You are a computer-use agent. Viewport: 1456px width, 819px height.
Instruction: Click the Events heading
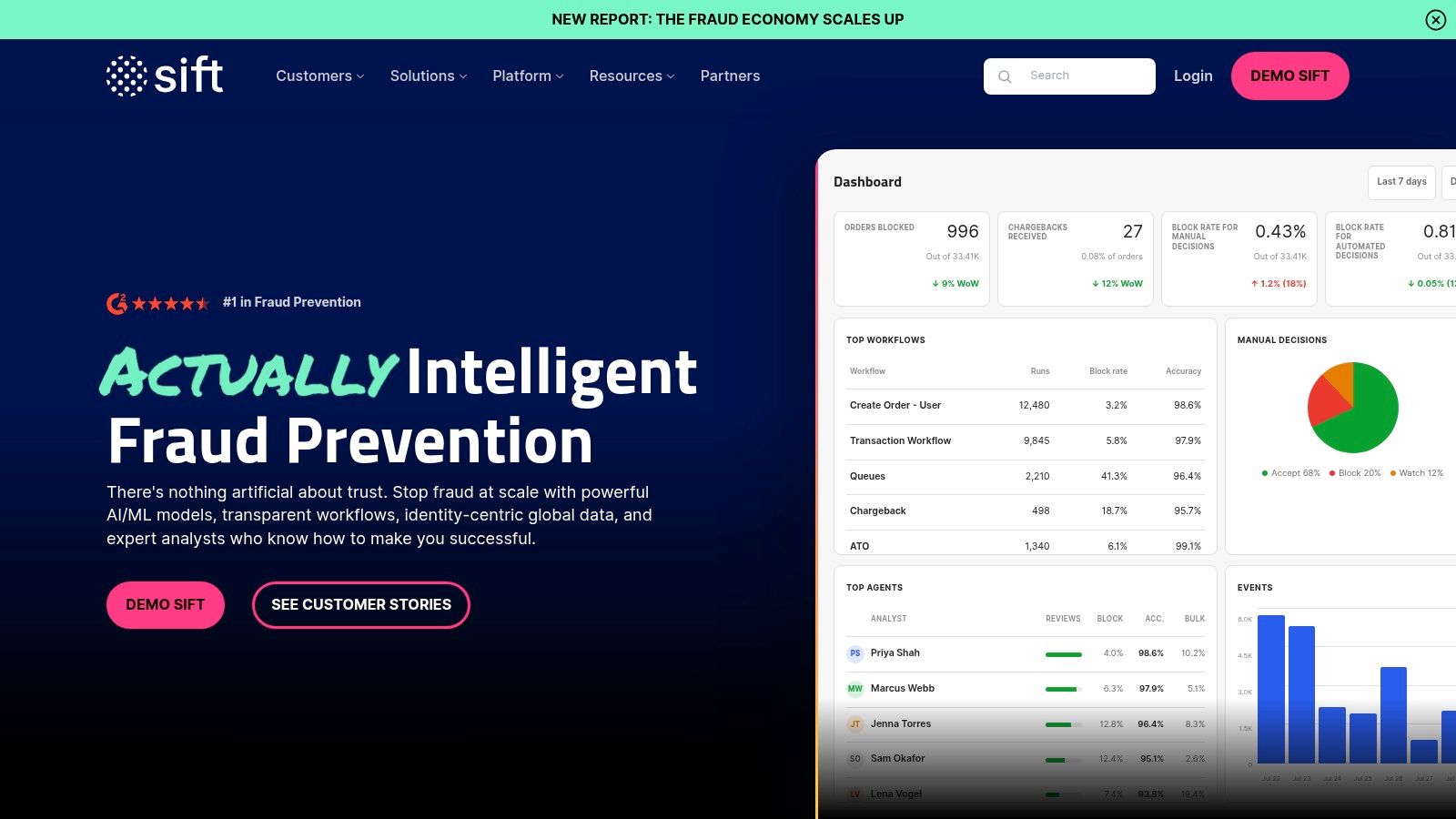pos(1255,588)
